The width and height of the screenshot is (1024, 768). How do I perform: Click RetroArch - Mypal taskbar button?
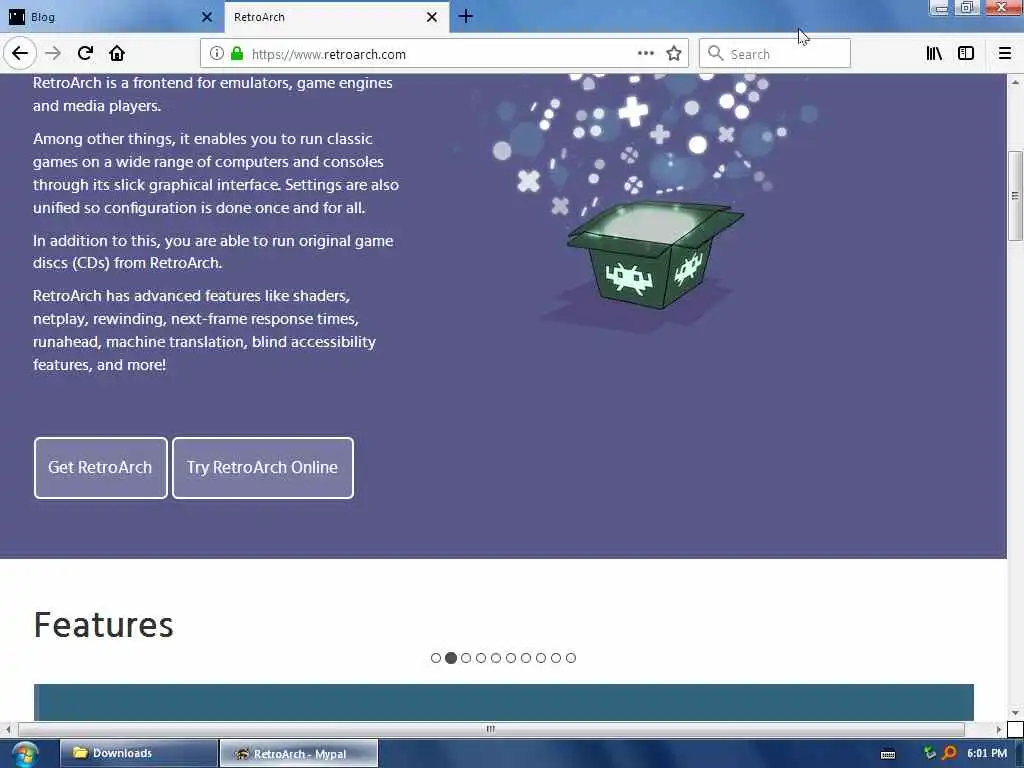tap(299, 754)
